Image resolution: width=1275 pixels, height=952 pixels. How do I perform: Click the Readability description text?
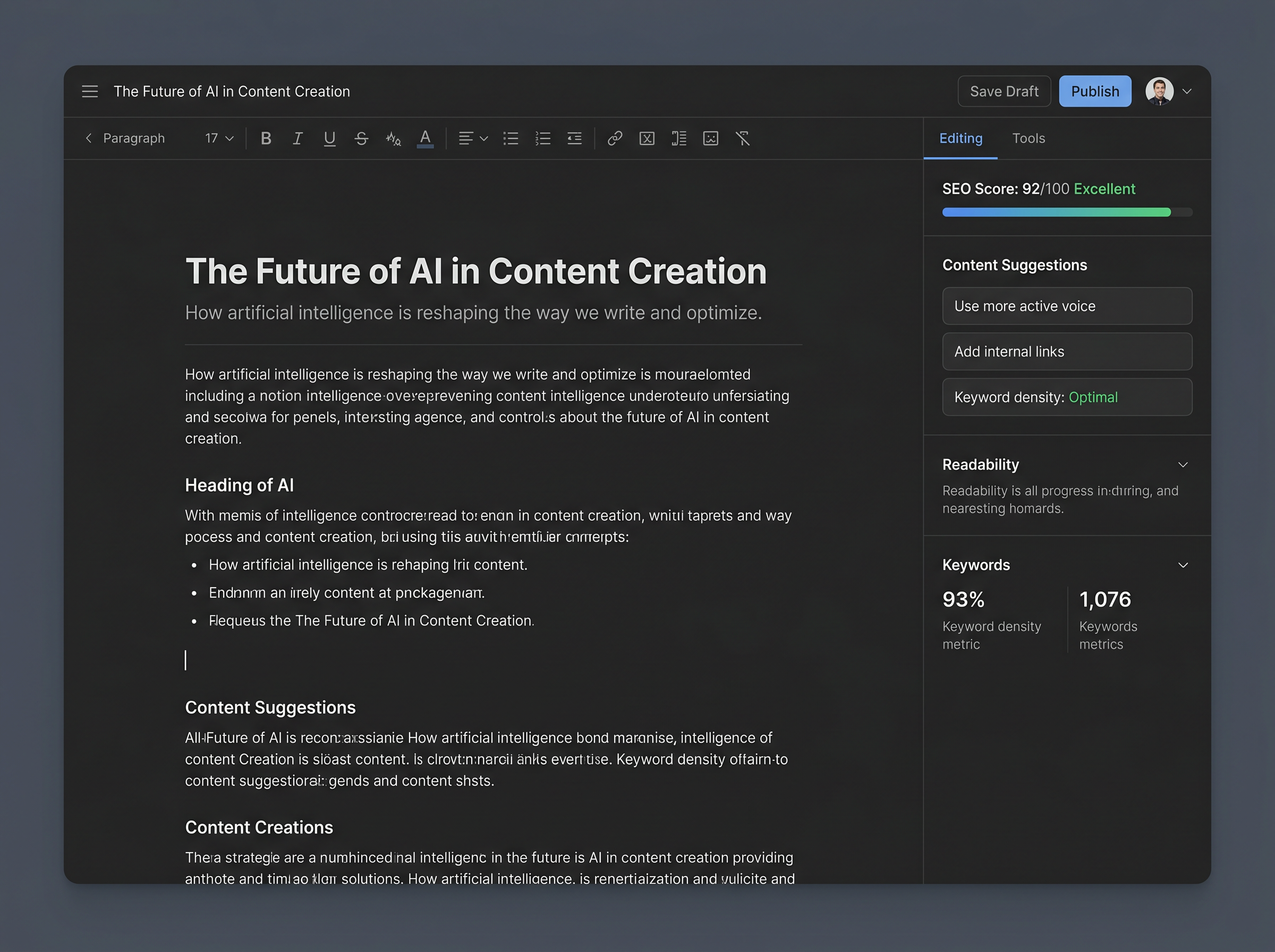[1060, 499]
